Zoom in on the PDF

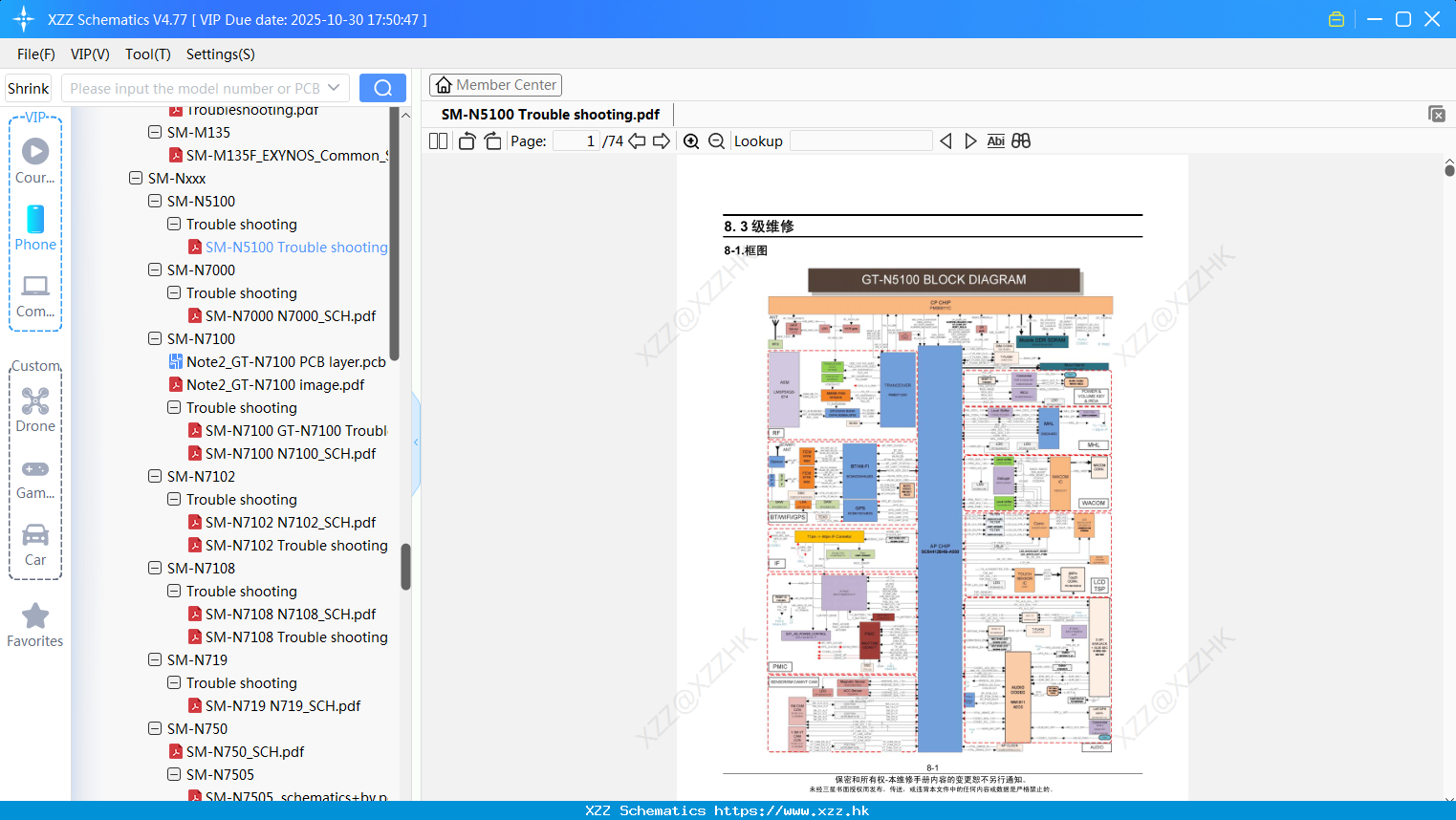pyautogui.click(x=691, y=141)
